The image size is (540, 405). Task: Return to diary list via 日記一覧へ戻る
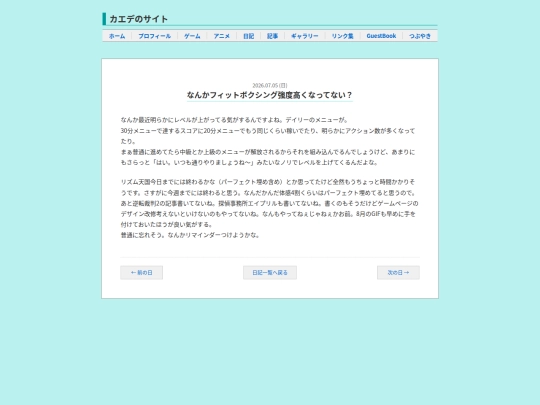270,272
